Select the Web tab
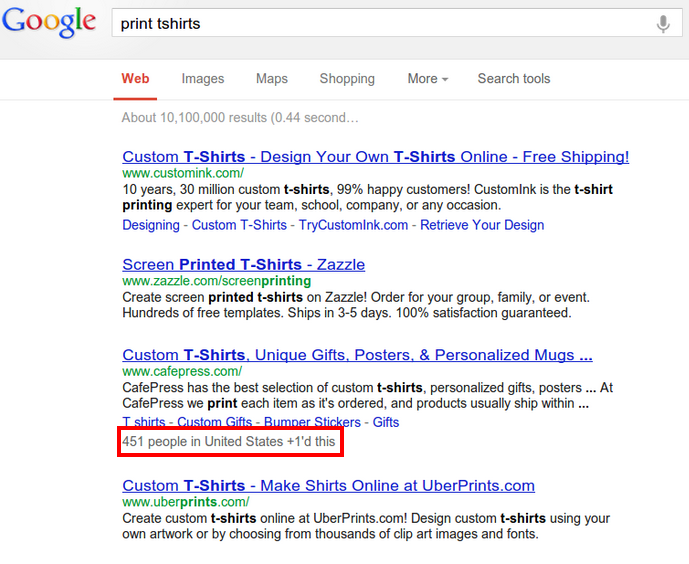 [x=135, y=79]
